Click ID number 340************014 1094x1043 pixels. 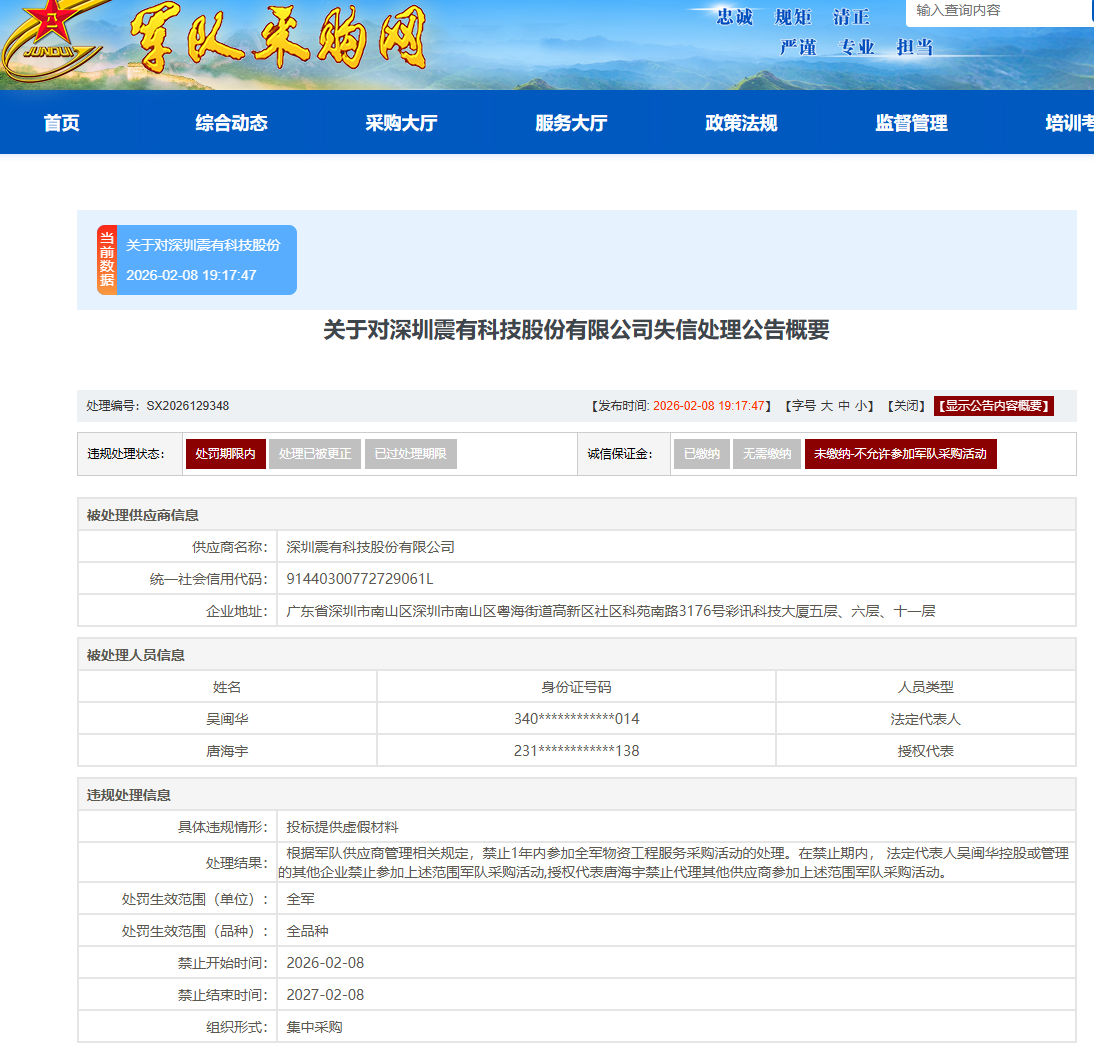point(576,719)
